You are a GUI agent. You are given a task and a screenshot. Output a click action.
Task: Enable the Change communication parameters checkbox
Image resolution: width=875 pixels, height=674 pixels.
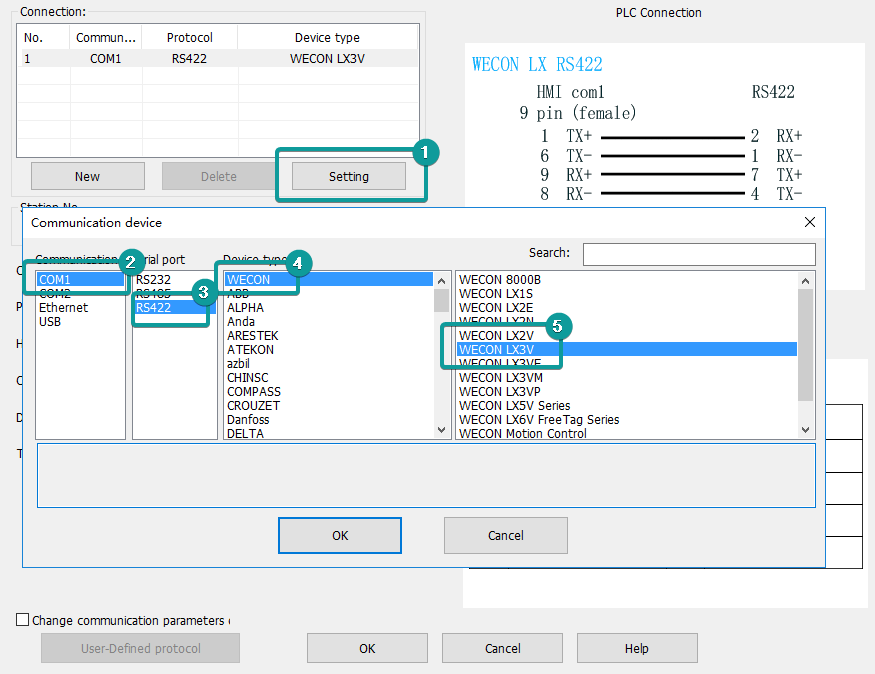[22, 619]
